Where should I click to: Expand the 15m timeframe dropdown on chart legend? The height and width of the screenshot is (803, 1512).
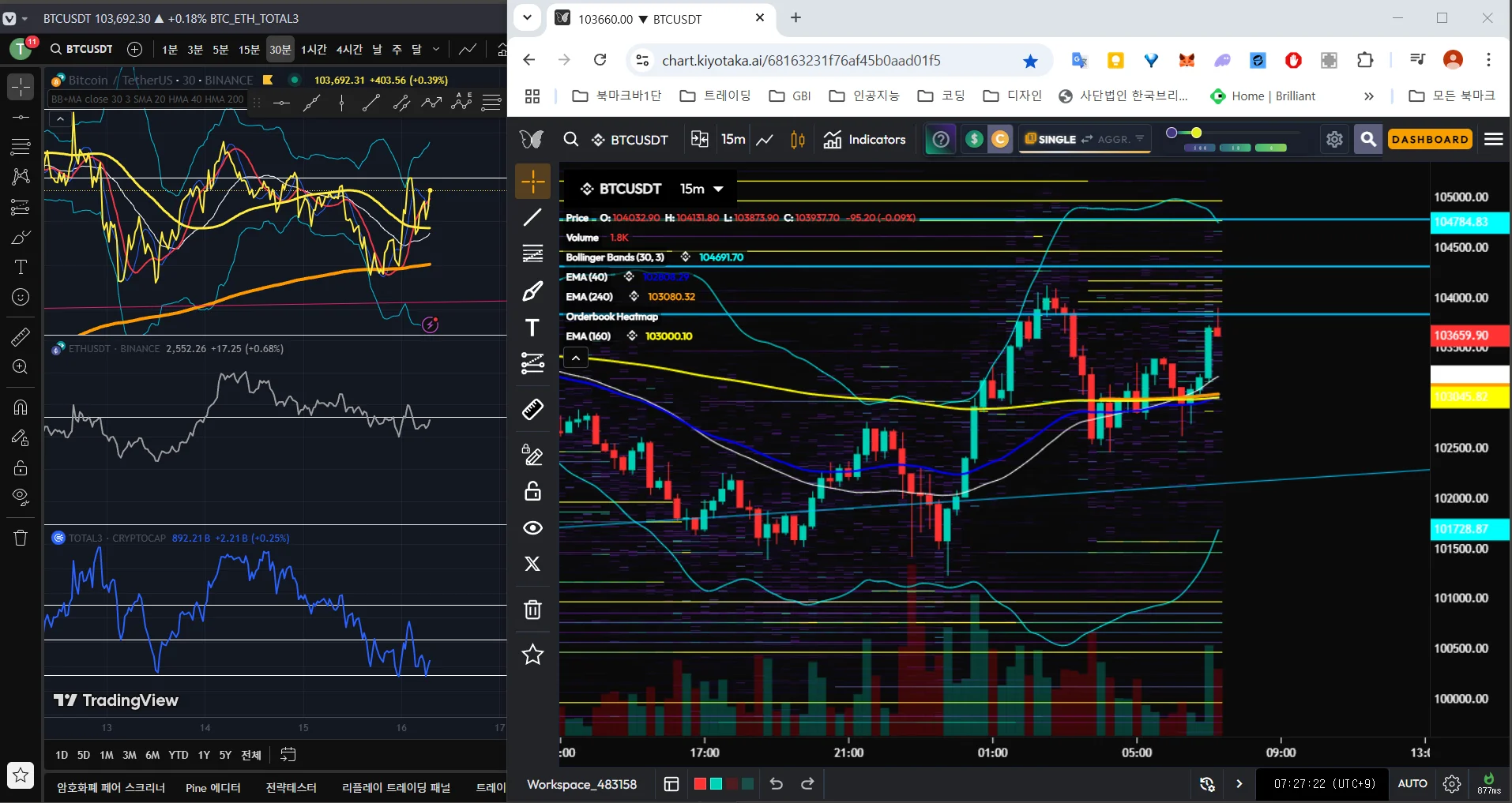[718, 189]
